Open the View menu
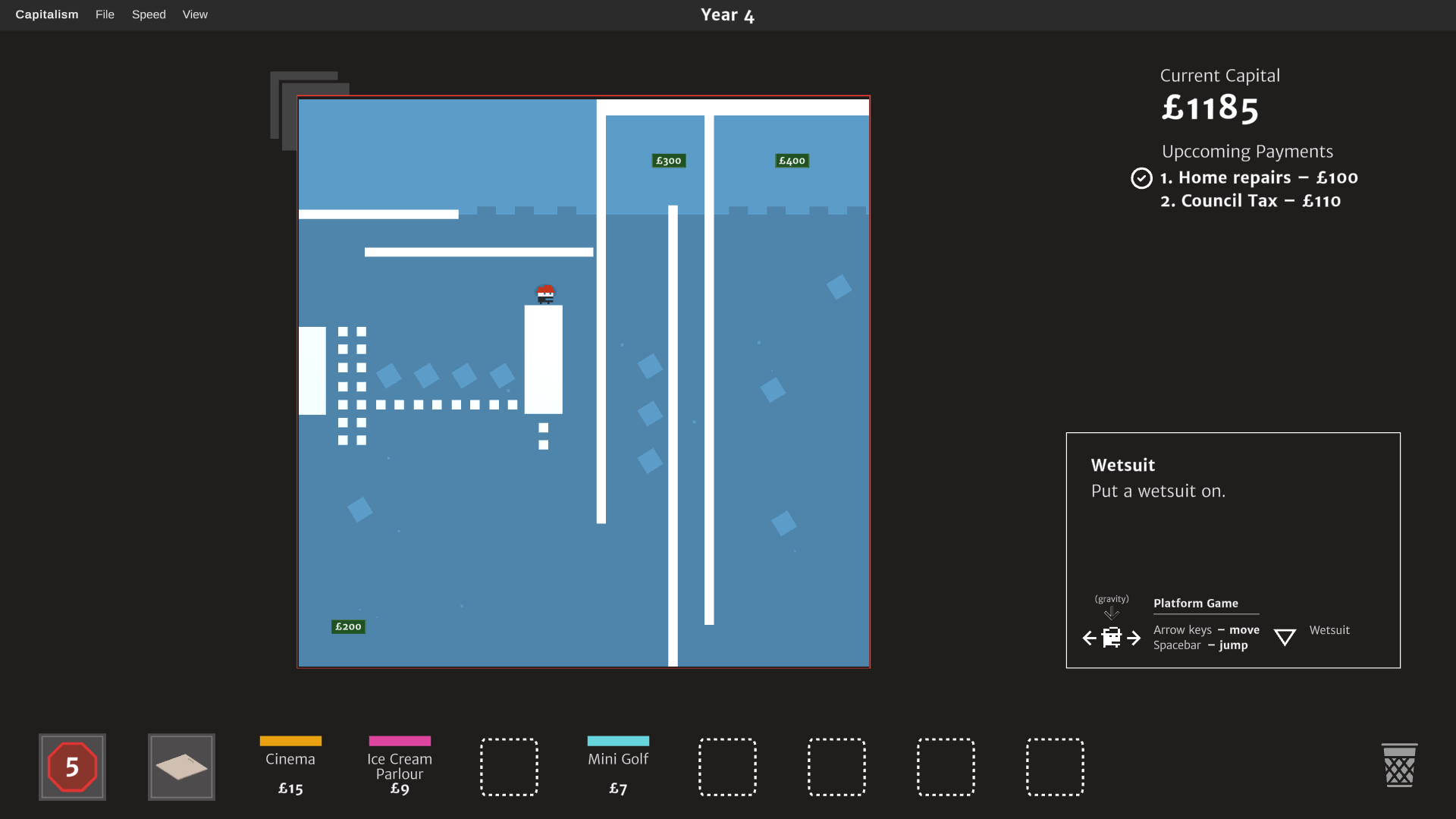The height and width of the screenshot is (819, 1456). tap(195, 14)
